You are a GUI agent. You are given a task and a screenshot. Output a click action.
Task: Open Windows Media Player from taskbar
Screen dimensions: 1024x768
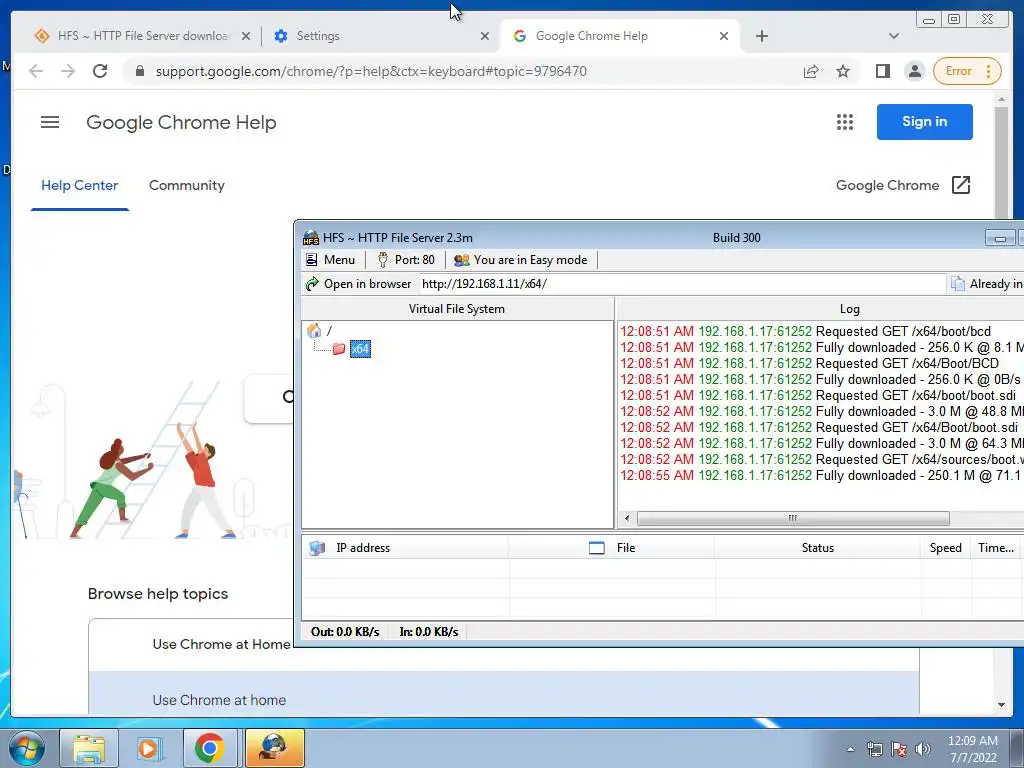(148, 748)
